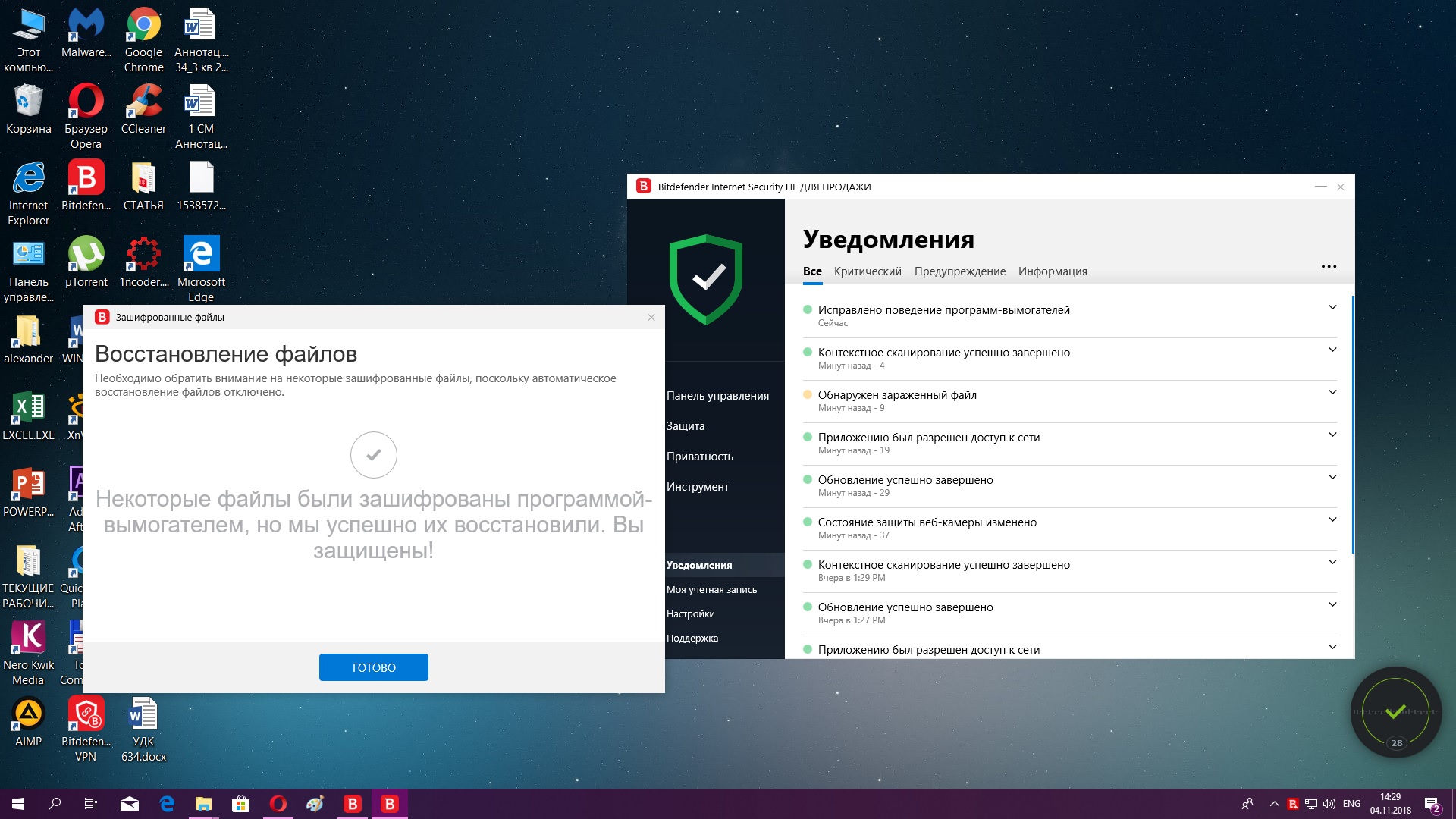Open Windows action center notifications icon
Viewport: 1456px width, 819px height.
[1432, 804]
